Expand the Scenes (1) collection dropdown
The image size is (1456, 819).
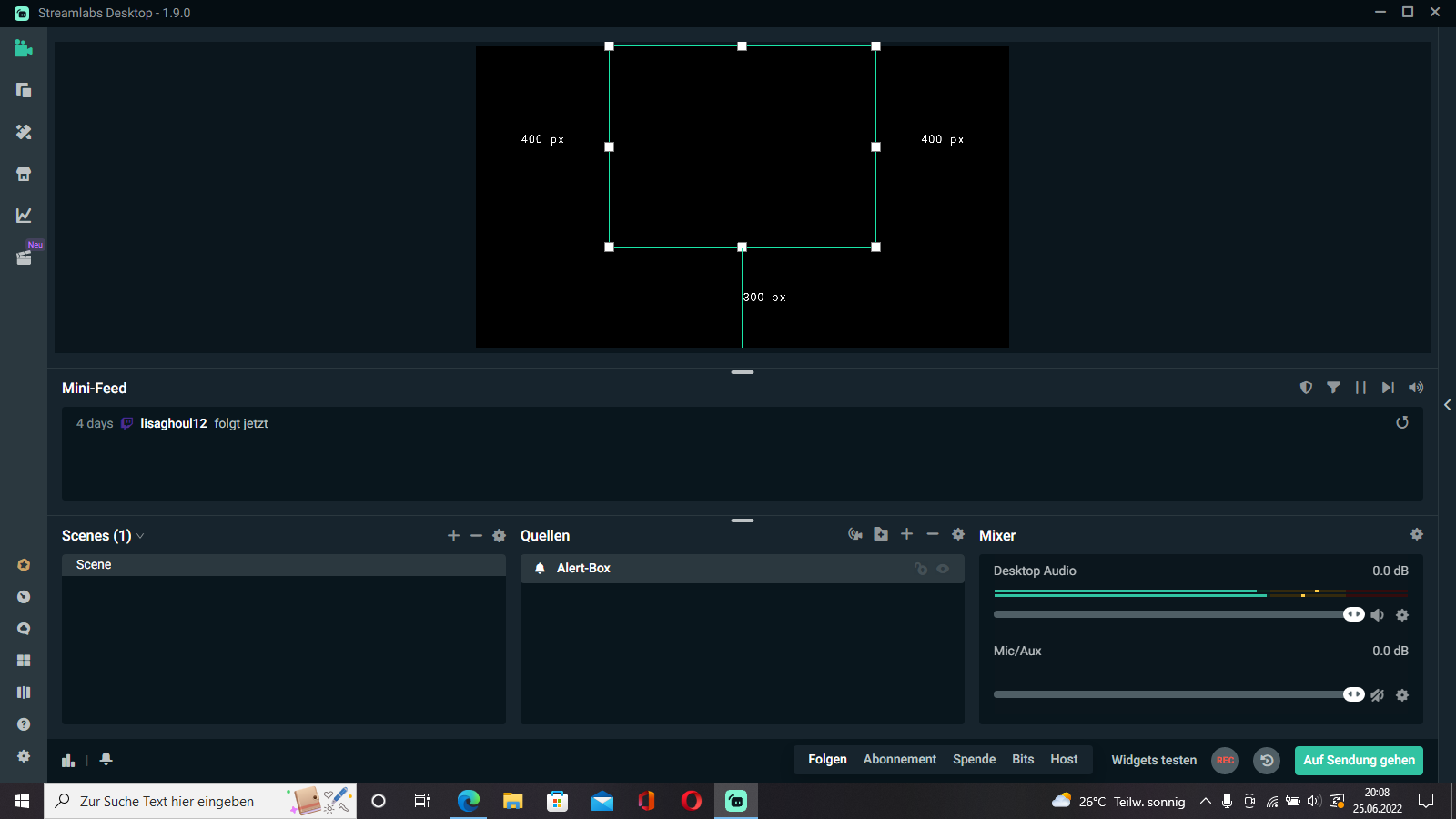(140, 536)
